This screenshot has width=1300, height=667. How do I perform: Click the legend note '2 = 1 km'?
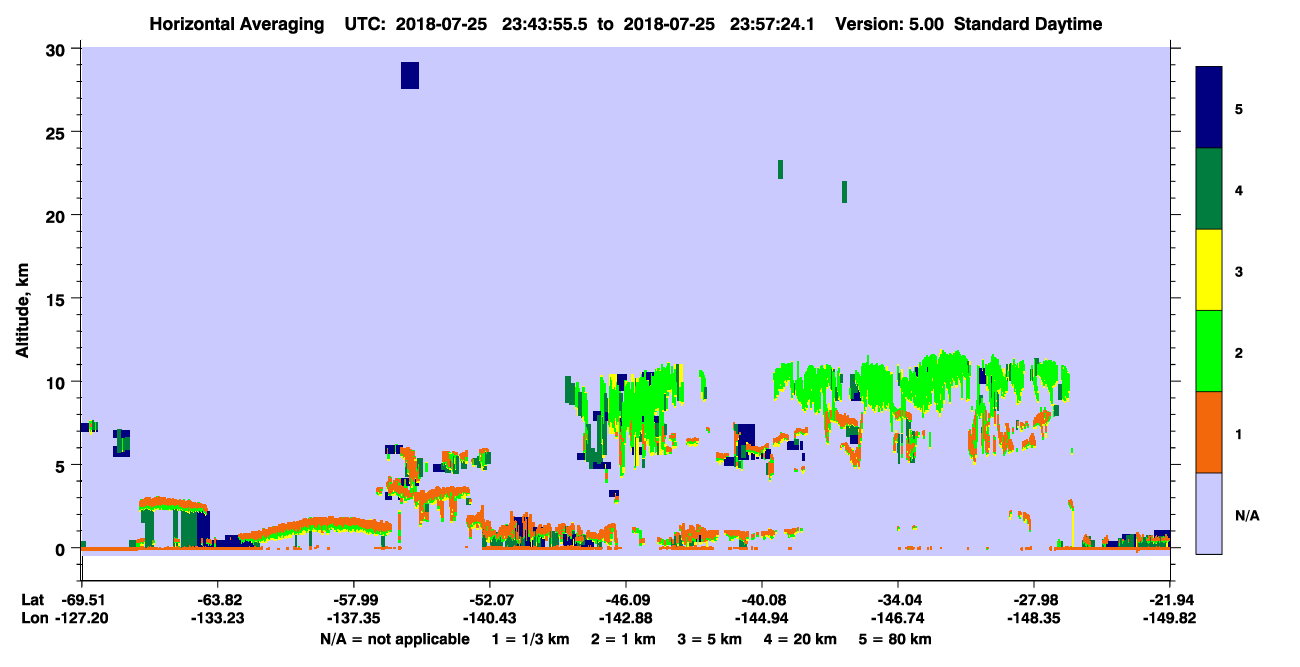tap(622, 639)
